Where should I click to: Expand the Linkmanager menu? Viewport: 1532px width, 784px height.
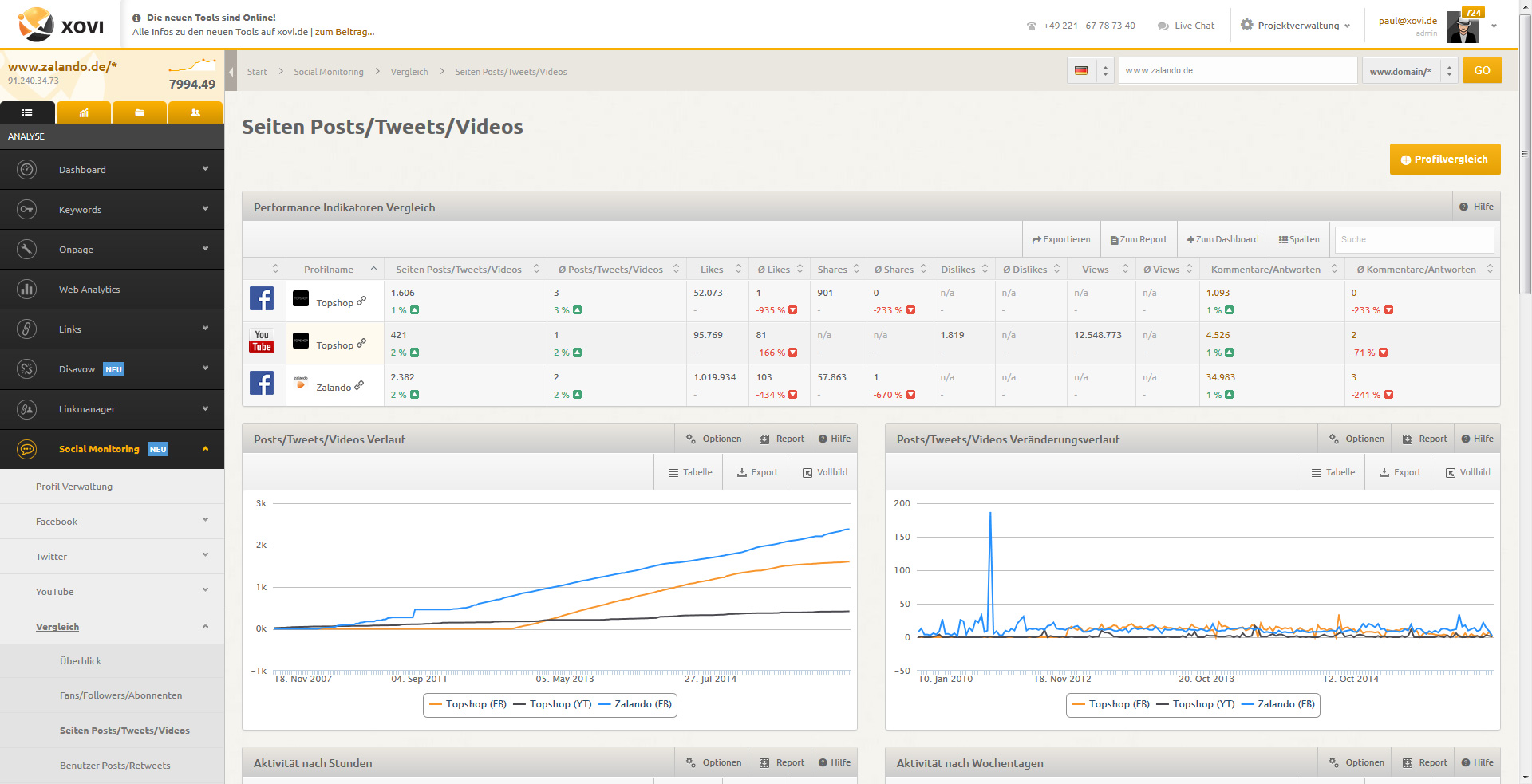(x=112, y=409)
